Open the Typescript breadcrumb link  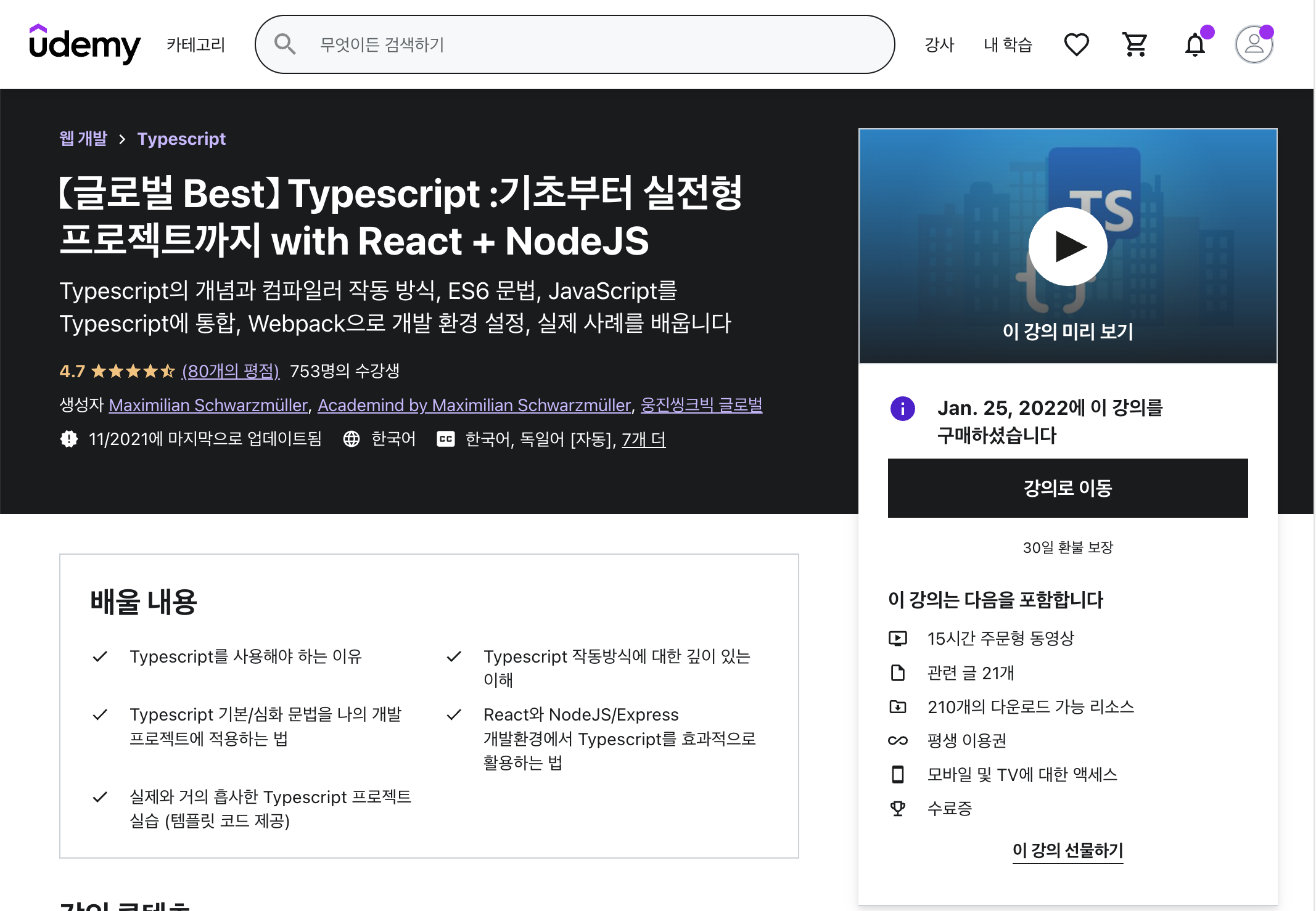tap(181, 139)
